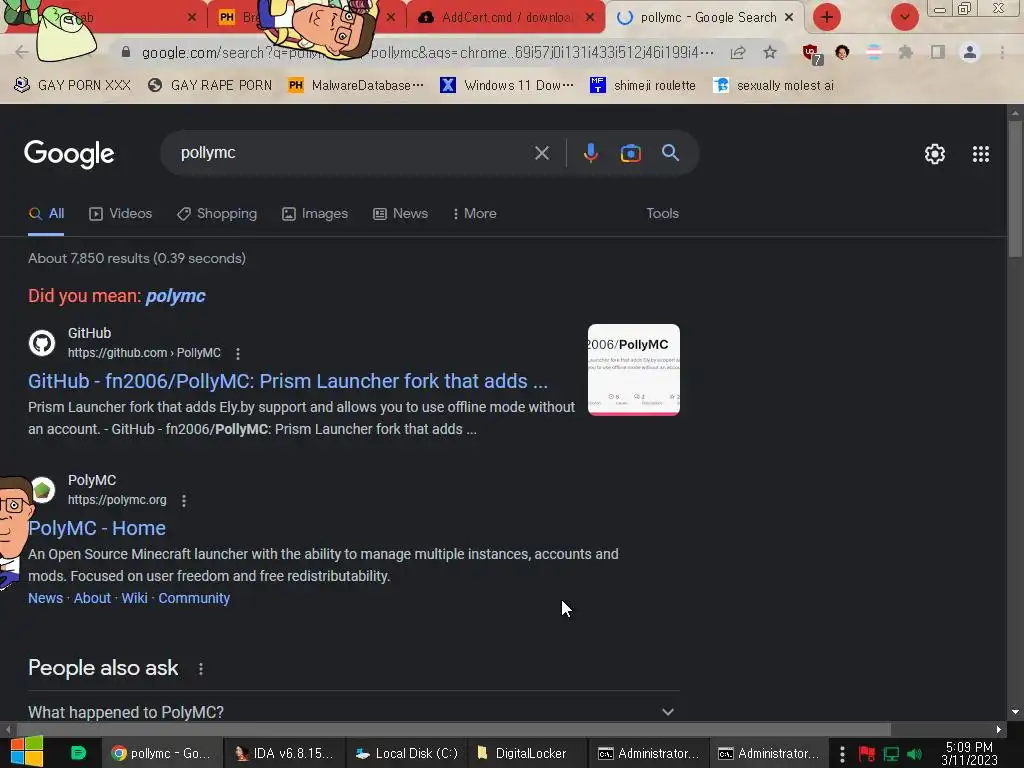Open the Wiki sitelink under PolyMC
Screen dimensions: 1024x768
click(x=135, y=598)
